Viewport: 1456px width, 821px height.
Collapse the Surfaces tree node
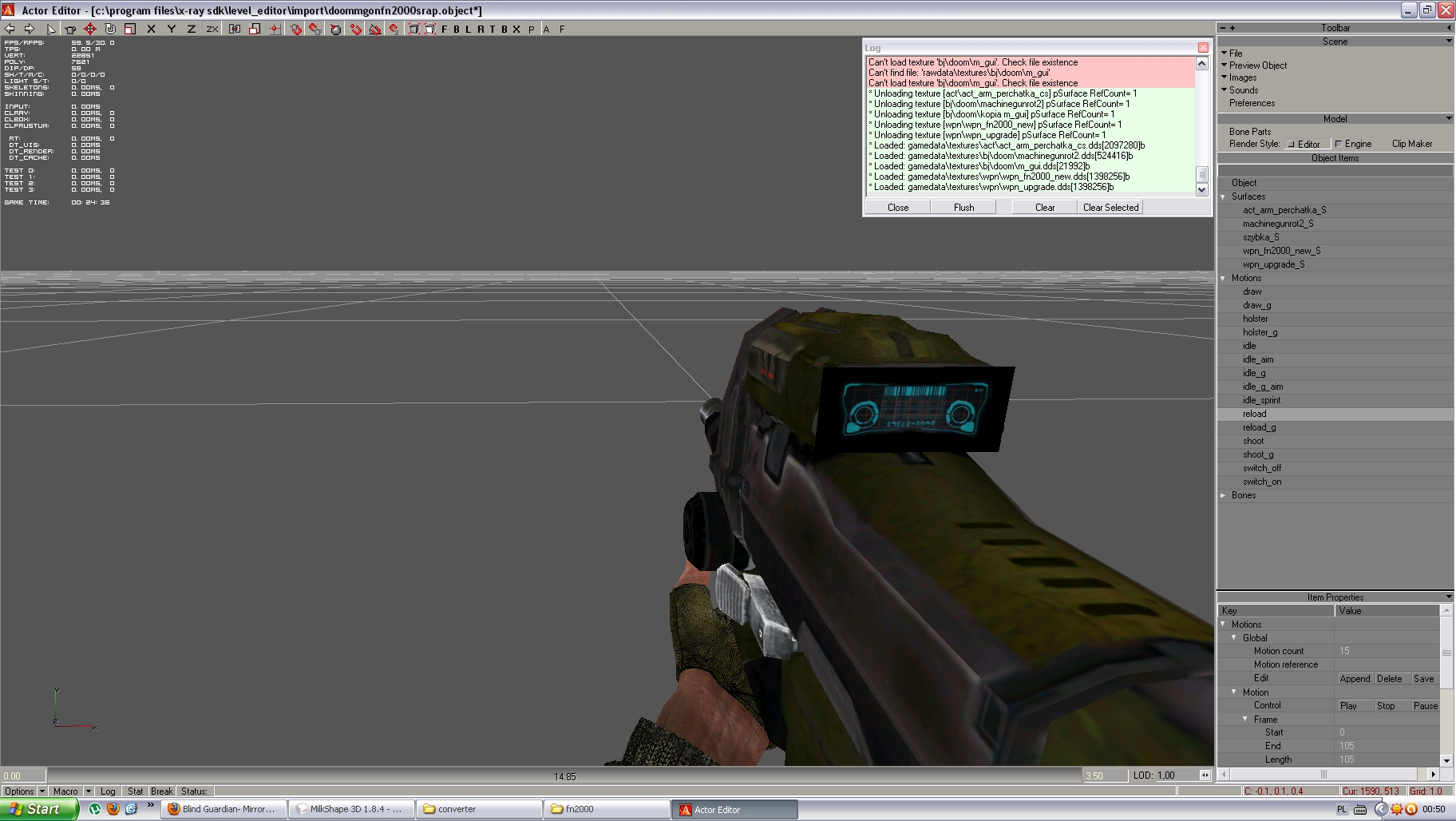point(1223,196)
